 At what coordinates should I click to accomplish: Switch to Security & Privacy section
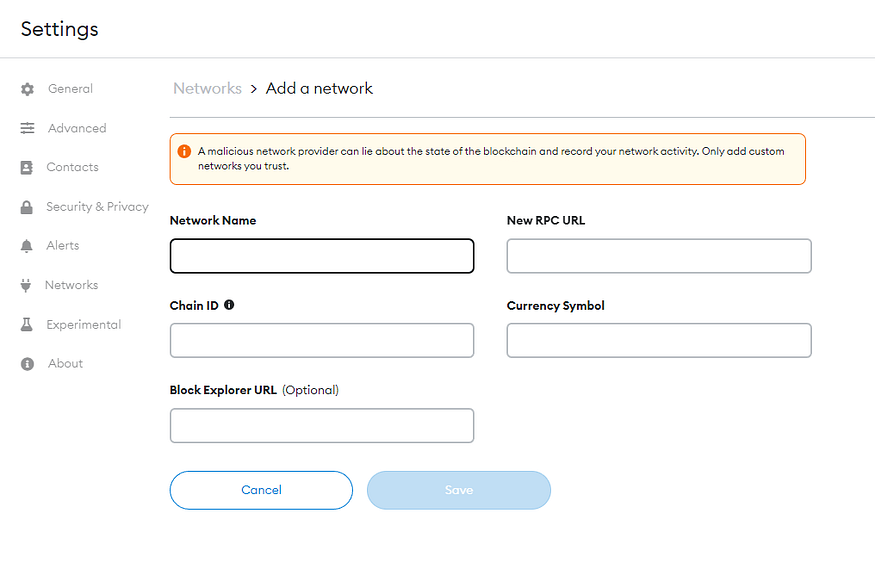point(97,207)
